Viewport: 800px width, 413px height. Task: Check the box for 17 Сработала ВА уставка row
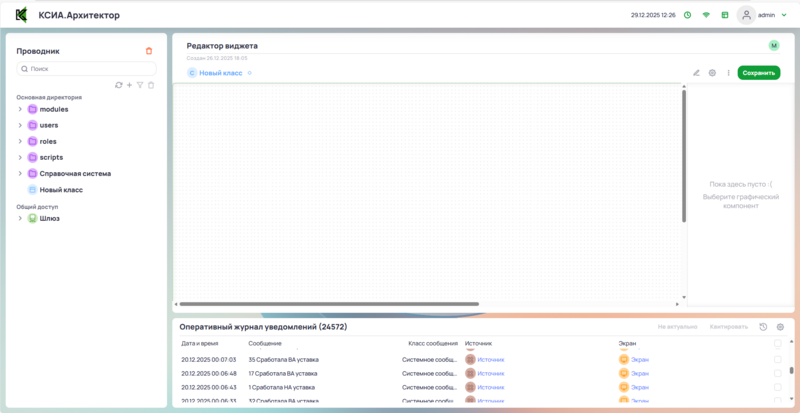point(778,373)
